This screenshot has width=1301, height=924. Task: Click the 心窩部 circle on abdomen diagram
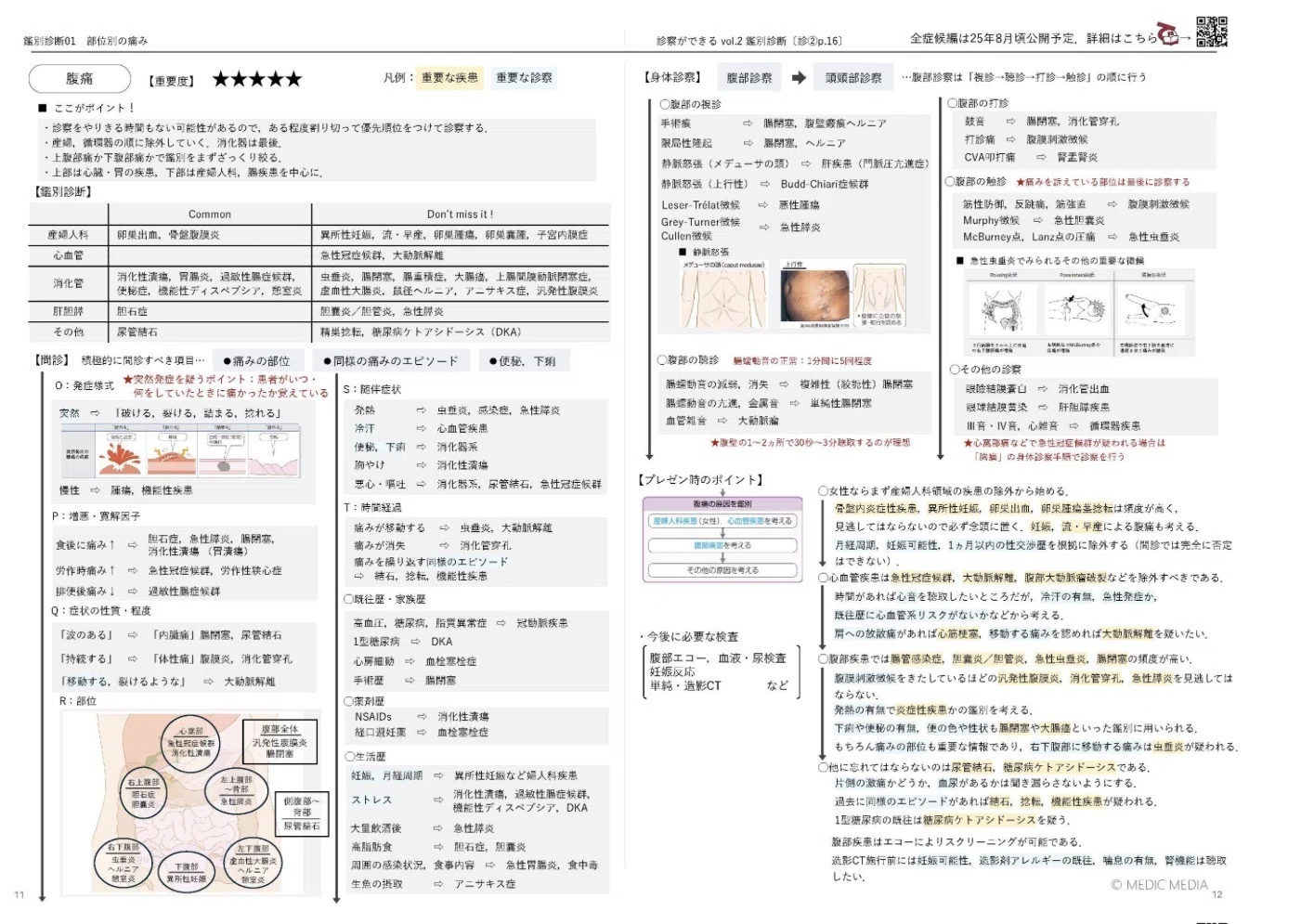coord(190,743)
